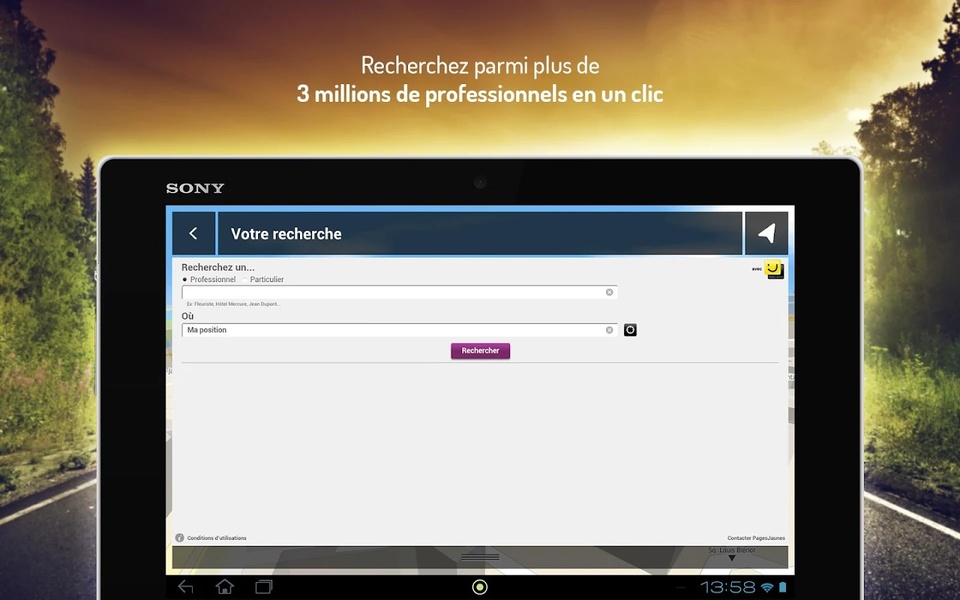
Task: Tap the Votre recherche header title
Action: [x=286, y=234]
